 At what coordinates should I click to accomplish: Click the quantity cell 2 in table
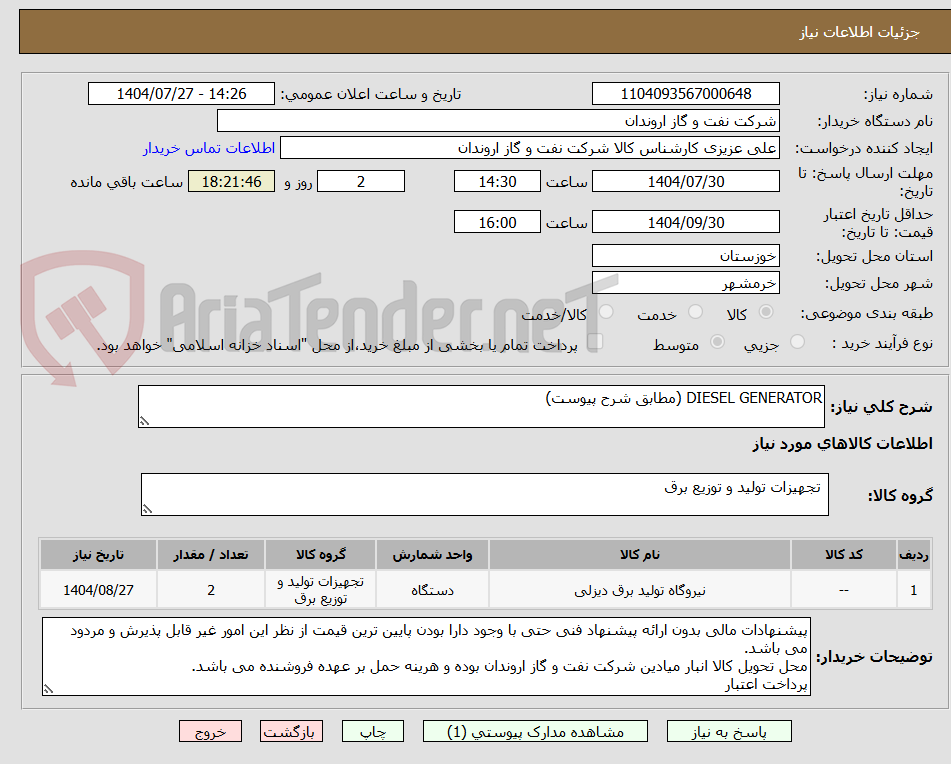210,590
